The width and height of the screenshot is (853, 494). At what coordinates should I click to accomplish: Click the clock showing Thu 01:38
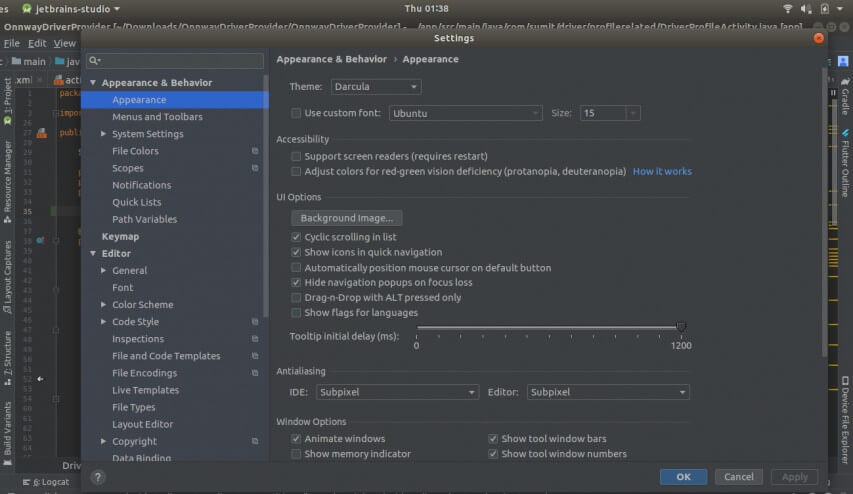coord(426,8)
